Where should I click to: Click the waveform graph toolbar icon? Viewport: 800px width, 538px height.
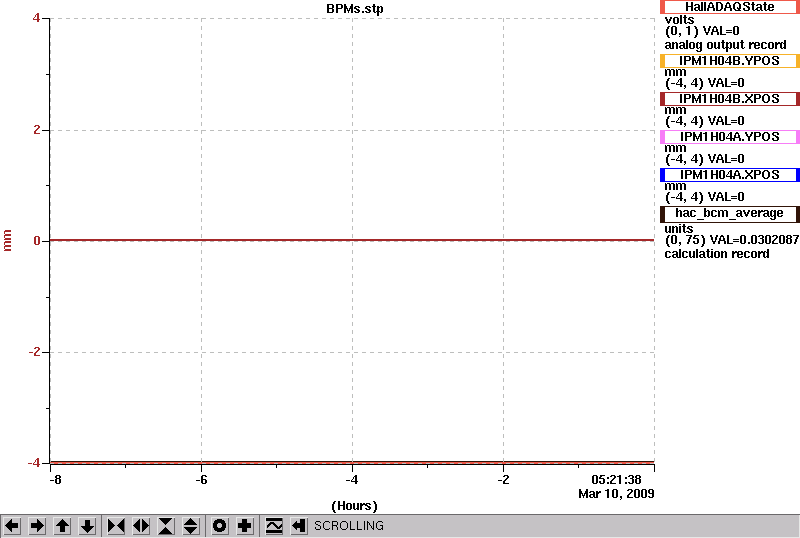pos(274,526)
